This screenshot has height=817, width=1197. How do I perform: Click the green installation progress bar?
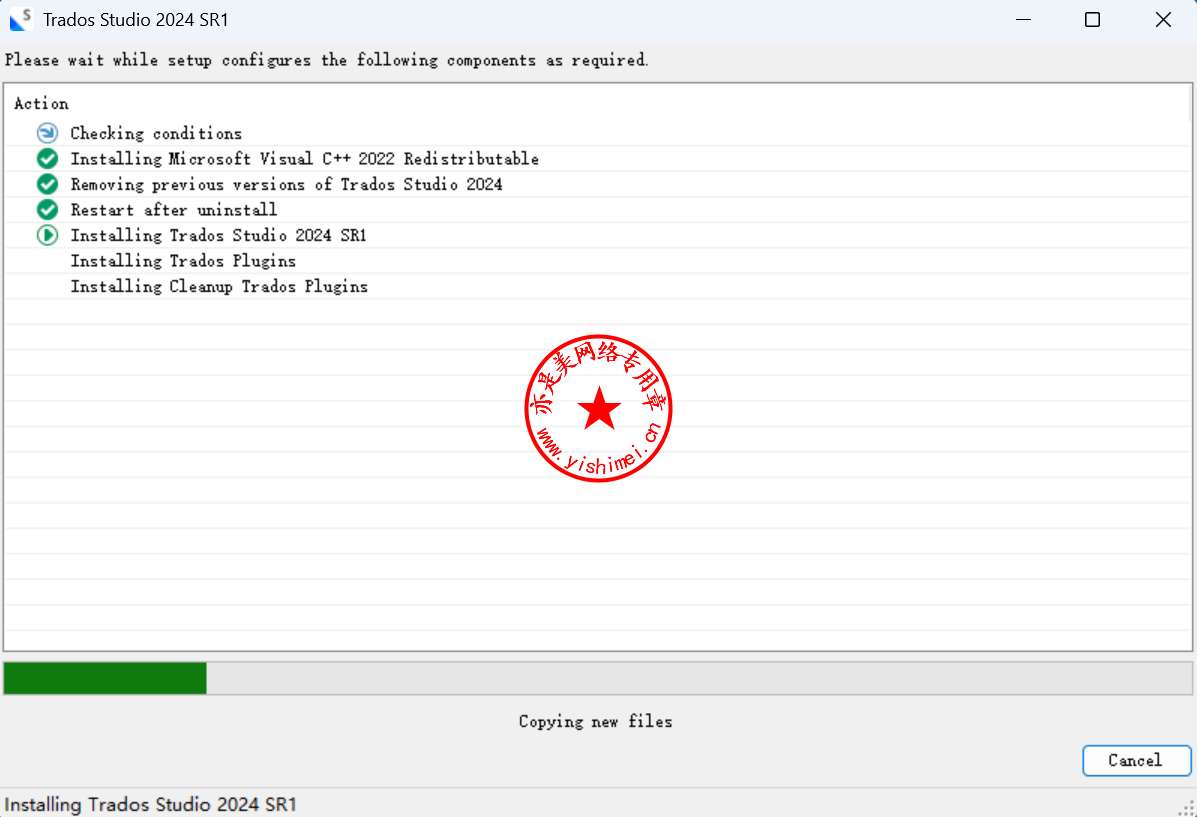pos(105,678)
